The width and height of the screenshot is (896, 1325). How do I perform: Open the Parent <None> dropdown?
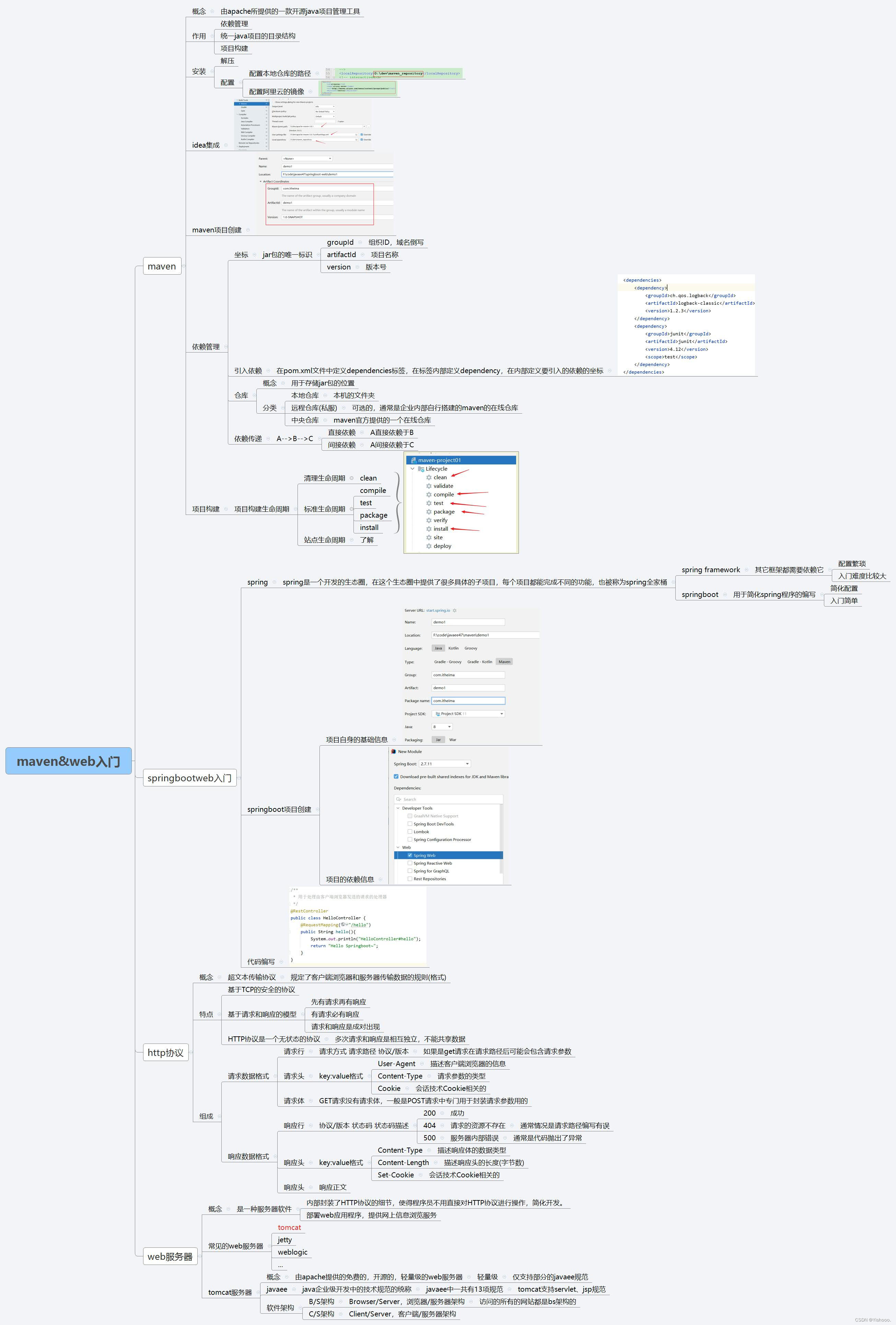[307, 159]
